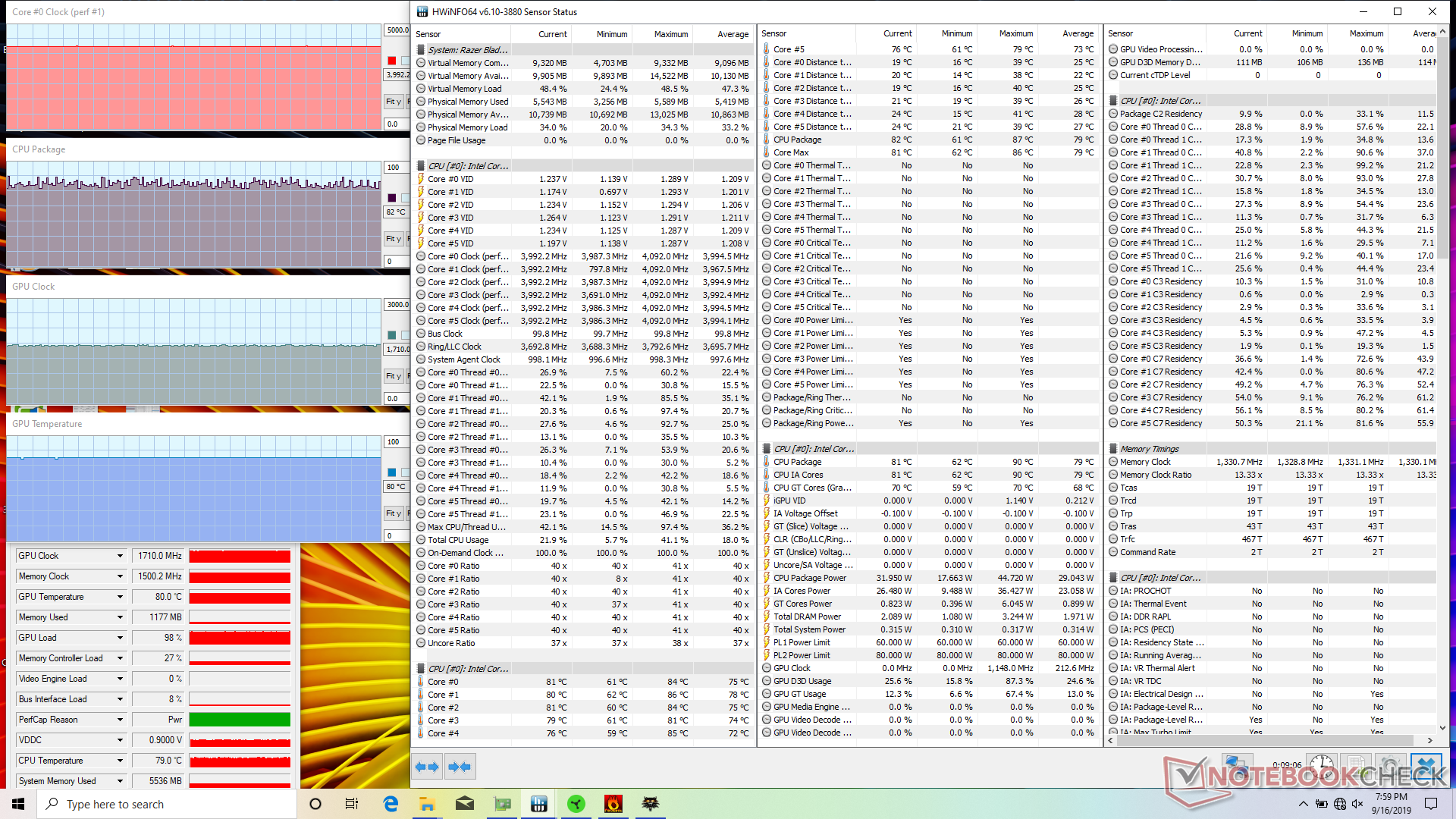1456x819 pixels.
Task: Click the network globe tray icon
Action: tap(1340, 804)
